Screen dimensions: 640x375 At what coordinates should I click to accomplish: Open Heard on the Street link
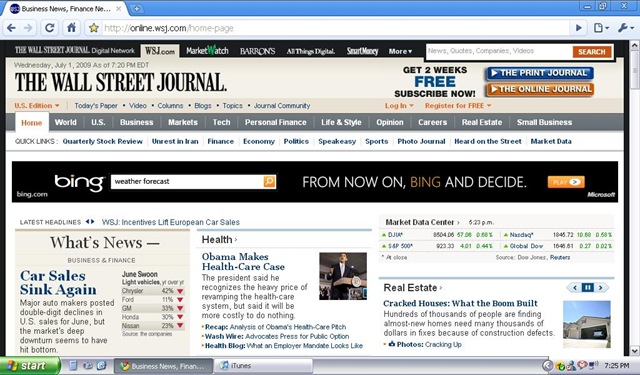coord(488,141)
